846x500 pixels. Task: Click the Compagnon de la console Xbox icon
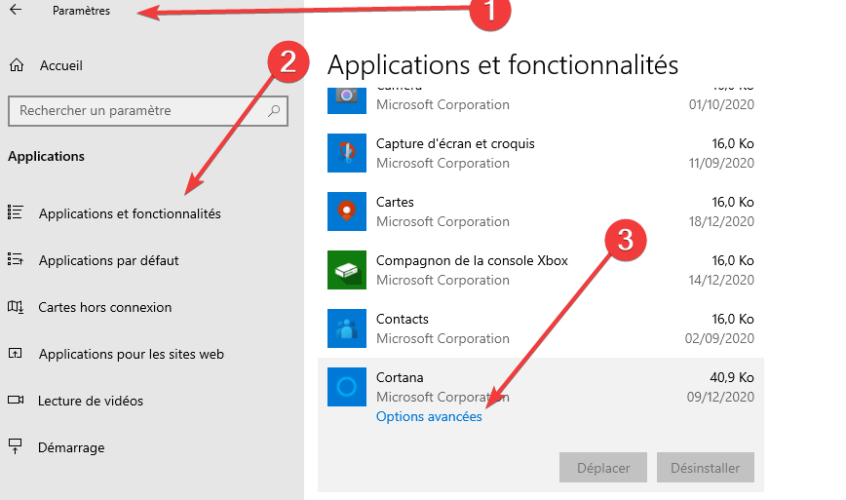(x=347, y=270)
